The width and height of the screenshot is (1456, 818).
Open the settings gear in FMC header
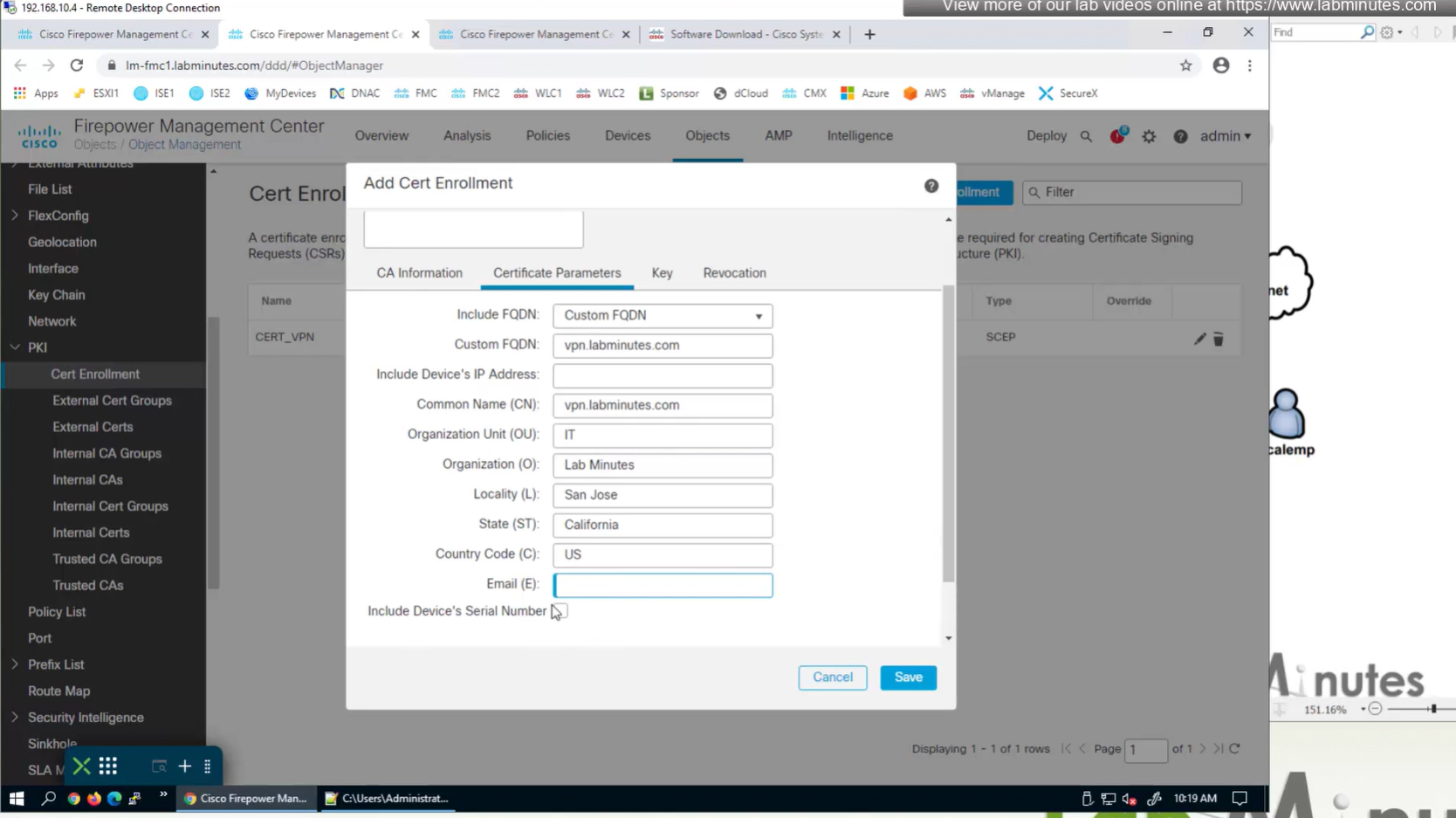(x=1149, y=136)
